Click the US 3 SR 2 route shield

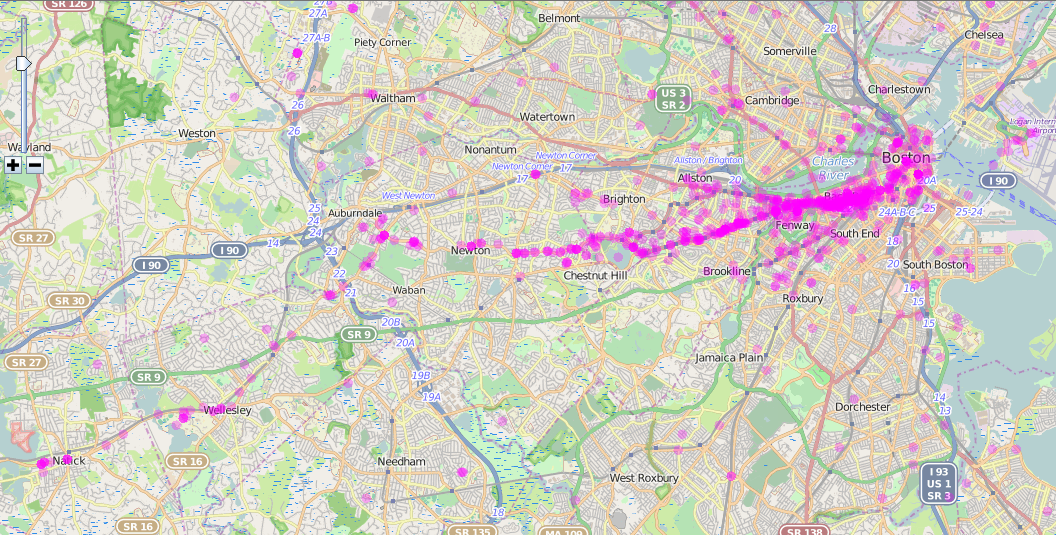click(x=673, y=99)
